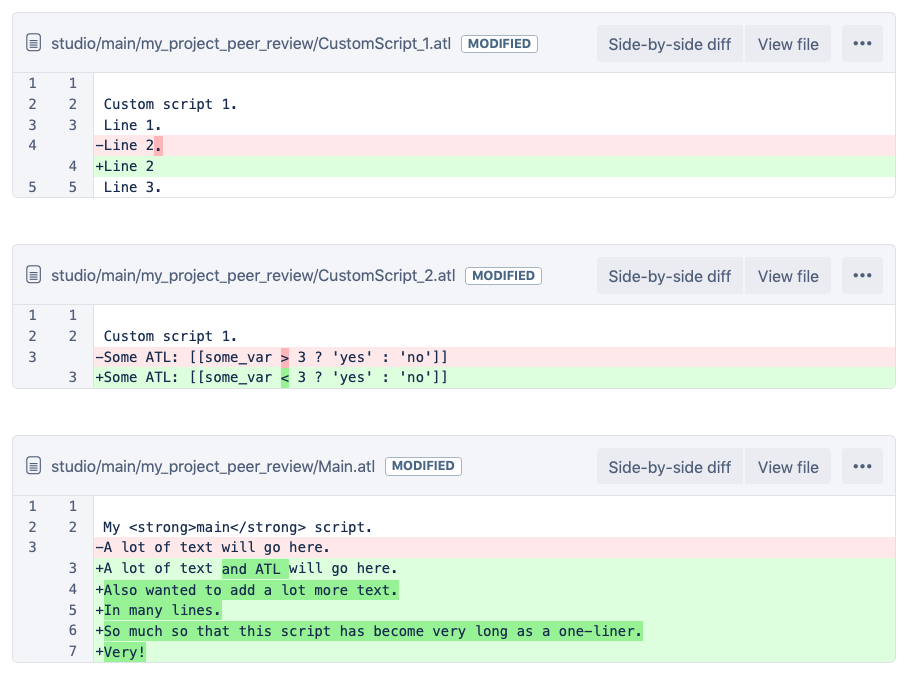This screenshot has width=908, height=675.
Task: Enable Side-by-side diff for CustomScript_2.atl
Action: 669,275
